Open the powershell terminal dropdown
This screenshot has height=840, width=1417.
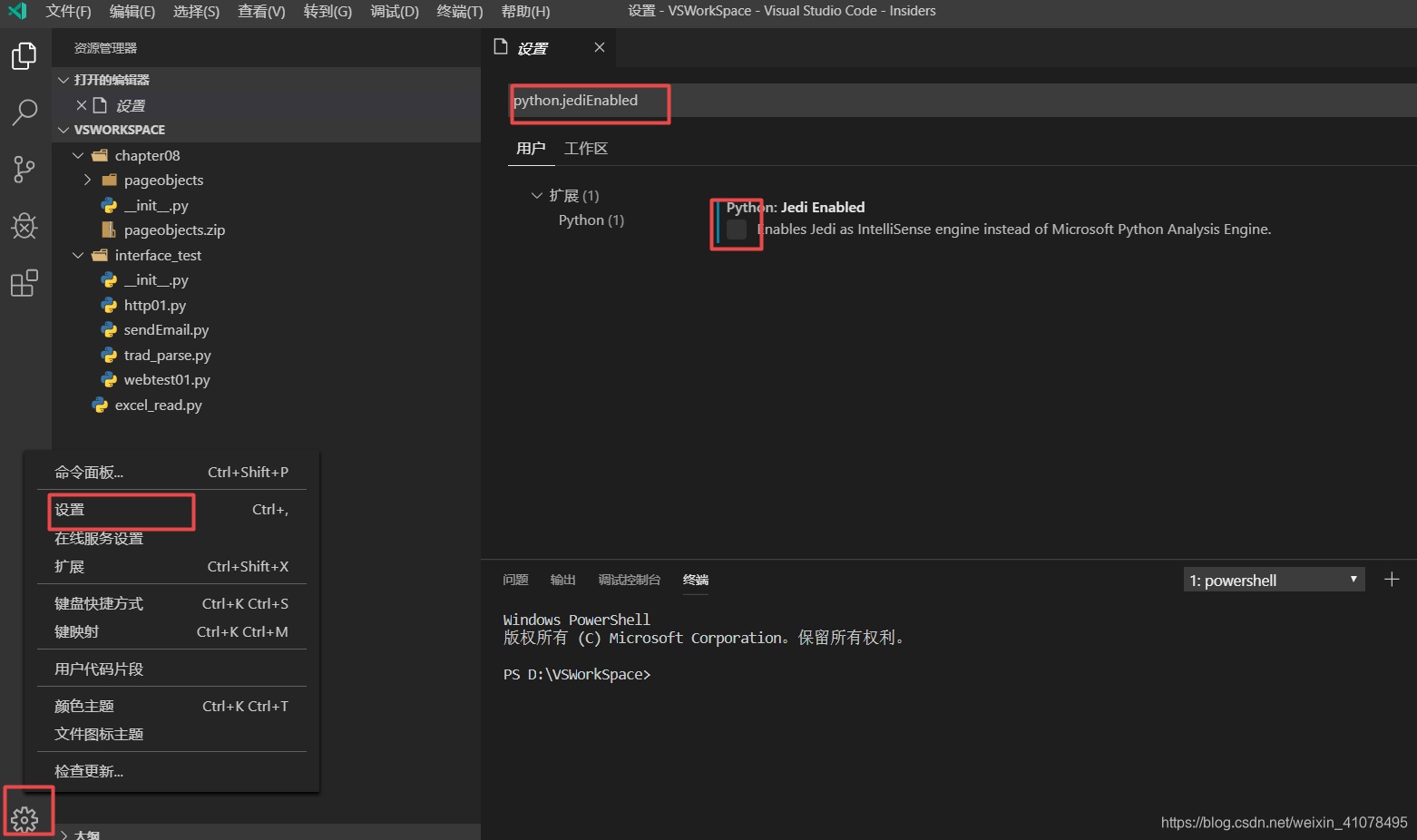click(1274, 579)
